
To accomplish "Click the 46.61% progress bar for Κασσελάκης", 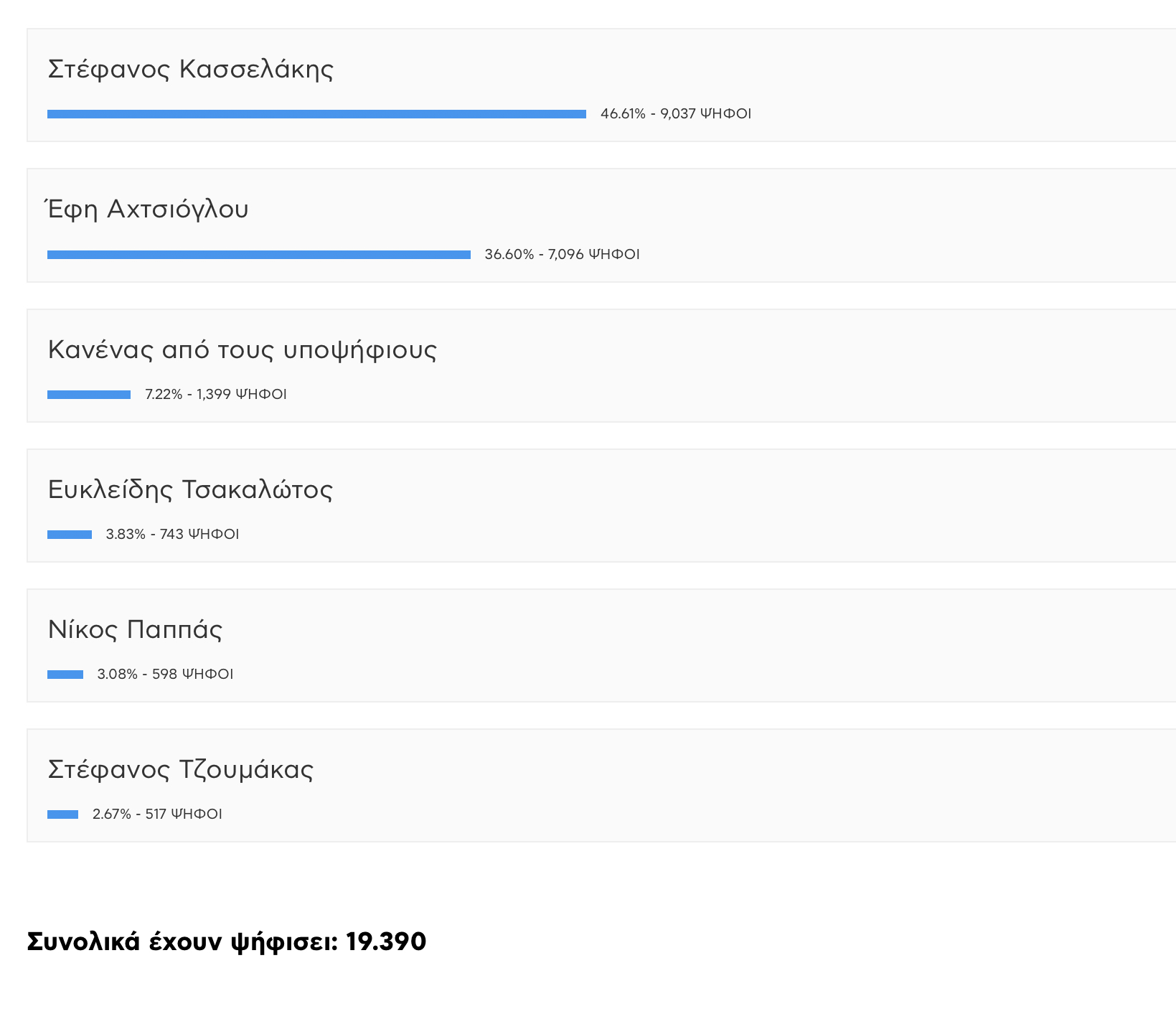I will (x=316, y=114).
